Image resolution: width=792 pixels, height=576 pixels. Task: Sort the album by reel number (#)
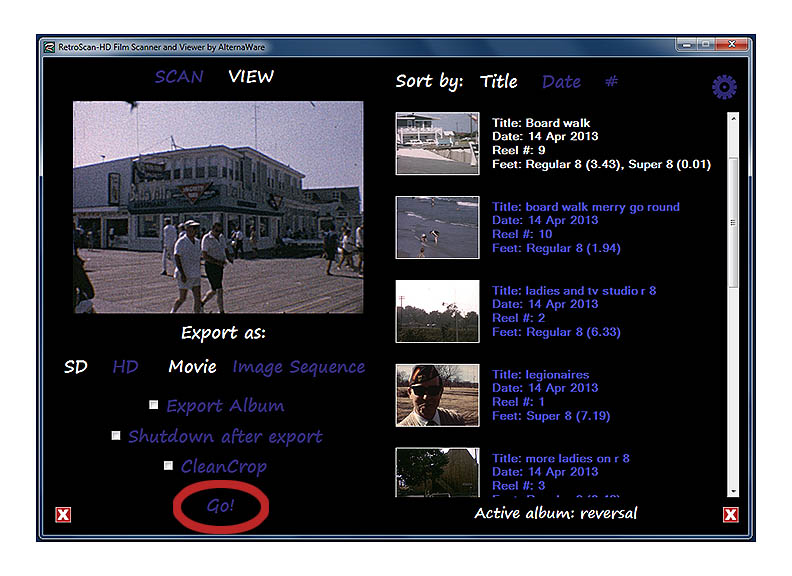pos(612,82)
